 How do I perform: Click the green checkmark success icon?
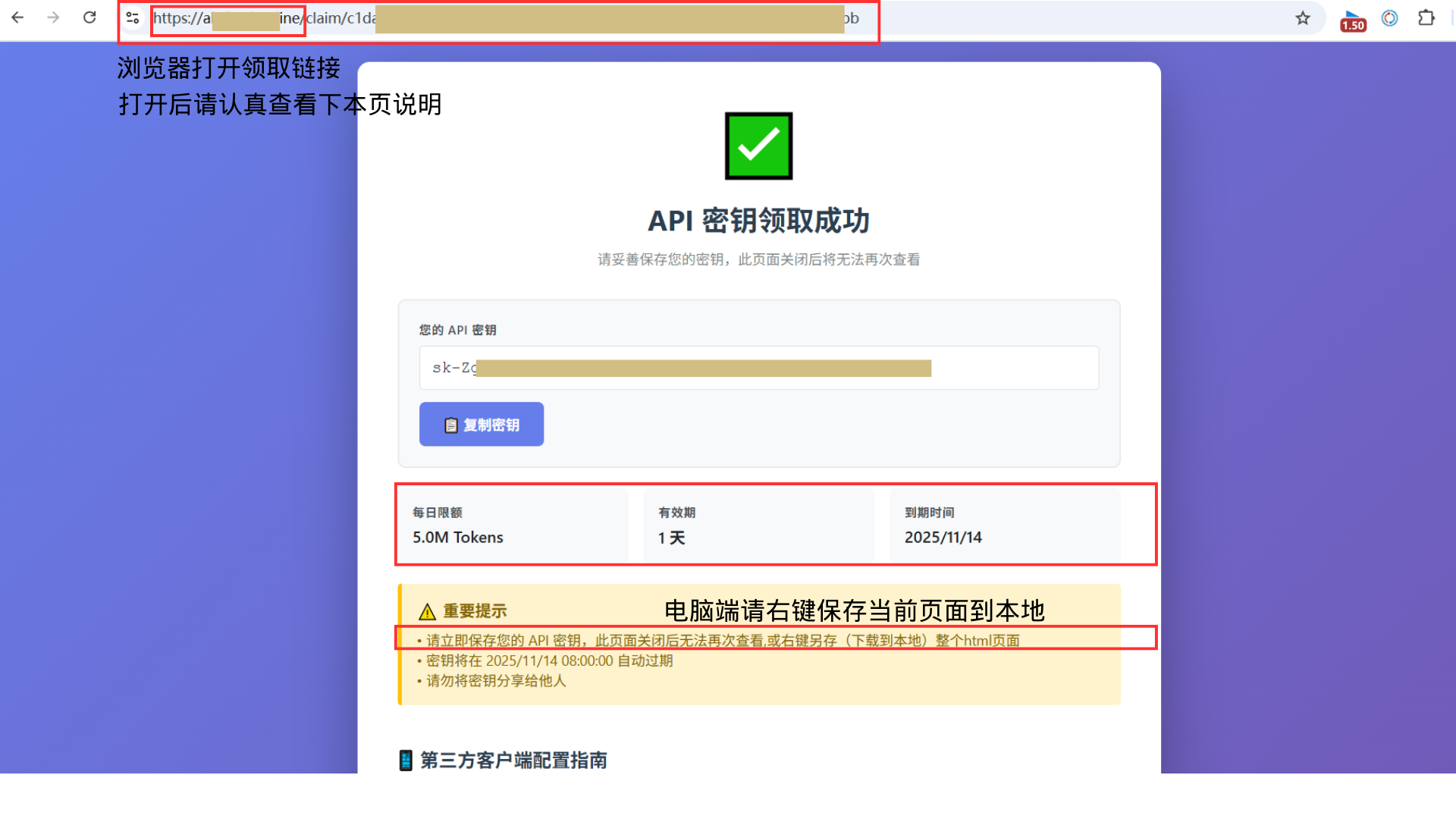click(x=758, y=146)
